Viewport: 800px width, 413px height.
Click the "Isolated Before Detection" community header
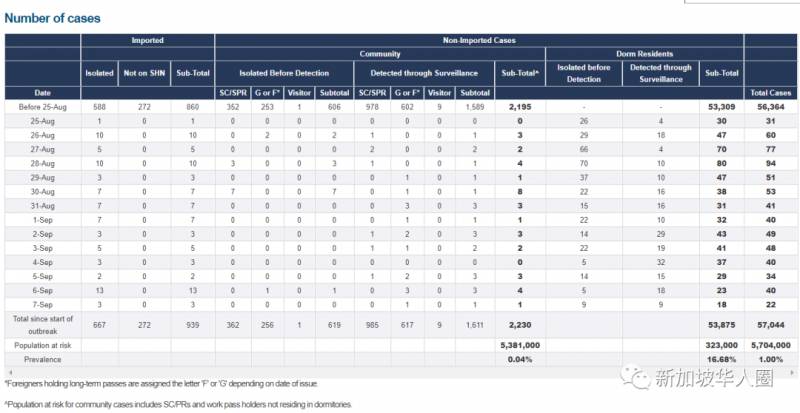pyautogui.click(x=284, y=73)
